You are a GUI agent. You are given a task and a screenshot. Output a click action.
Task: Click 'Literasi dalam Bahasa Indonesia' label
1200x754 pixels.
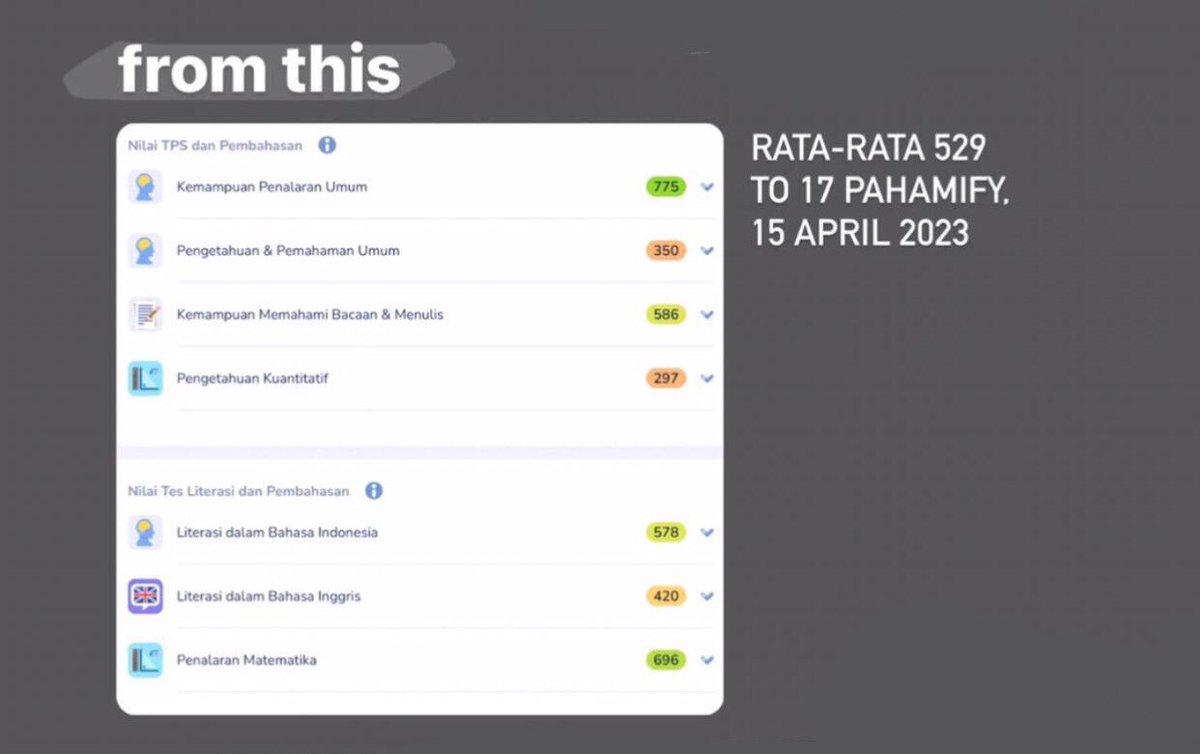(x=278, y=533)
